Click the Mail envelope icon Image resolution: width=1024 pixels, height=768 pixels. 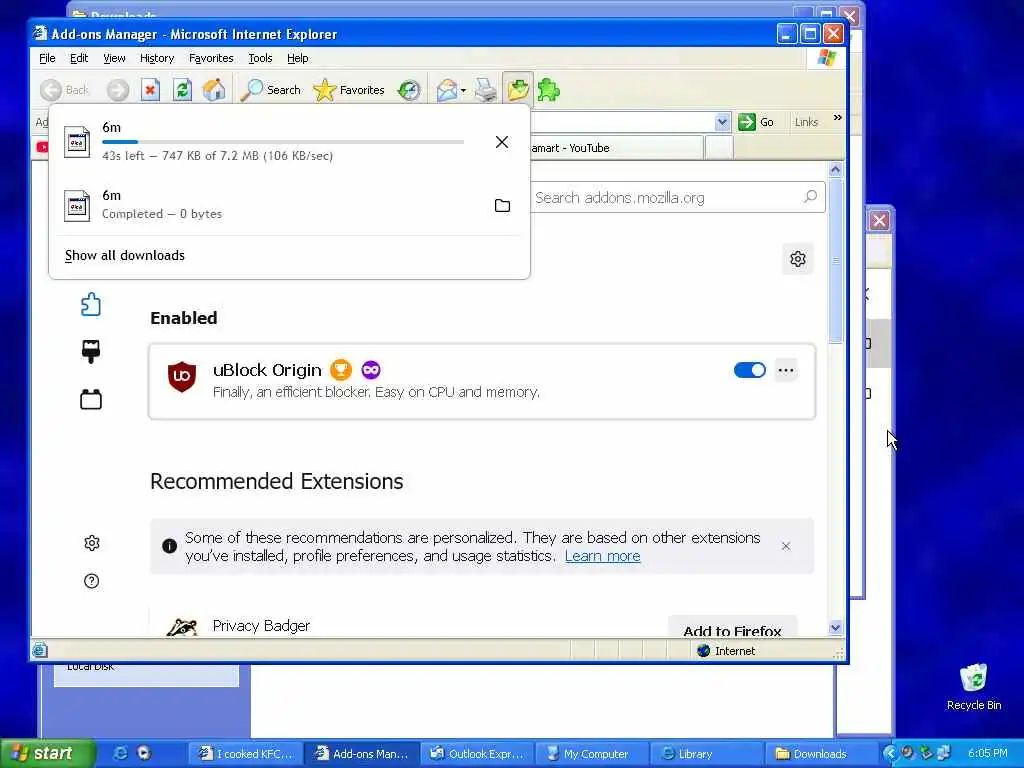coord(447,90)
